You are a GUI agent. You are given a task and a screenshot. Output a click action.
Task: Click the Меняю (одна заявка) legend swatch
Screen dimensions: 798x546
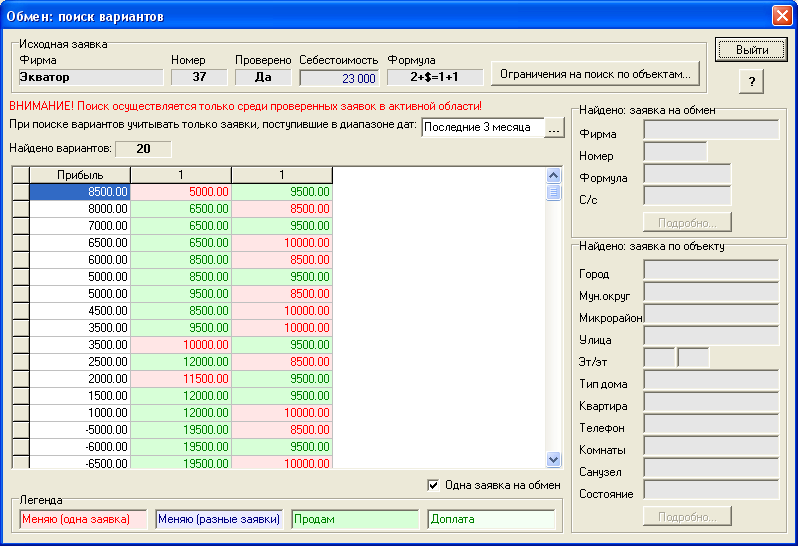[83, 519]
